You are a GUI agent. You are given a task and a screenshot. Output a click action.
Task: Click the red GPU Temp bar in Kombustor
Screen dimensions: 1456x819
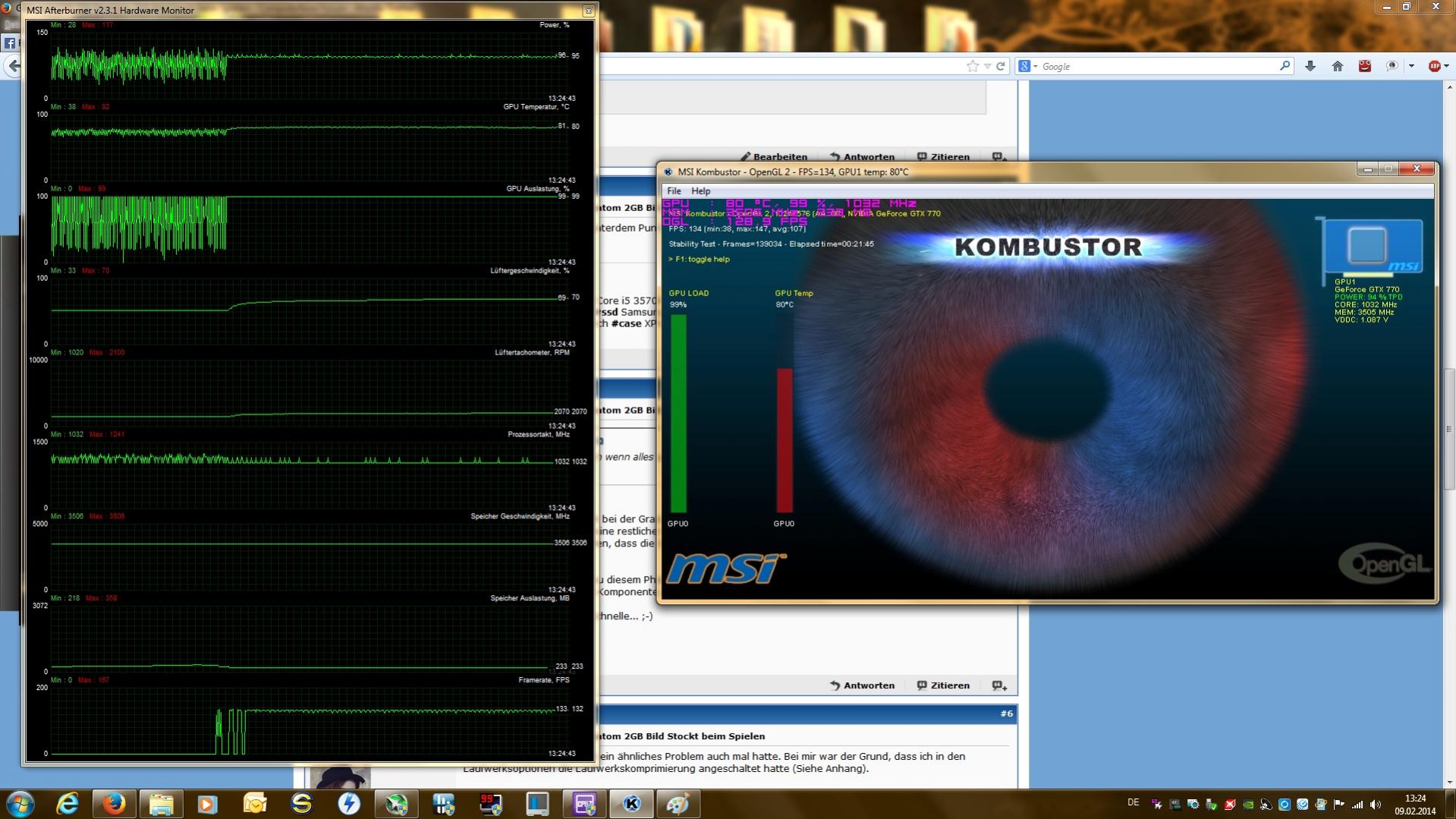point(785,441)
